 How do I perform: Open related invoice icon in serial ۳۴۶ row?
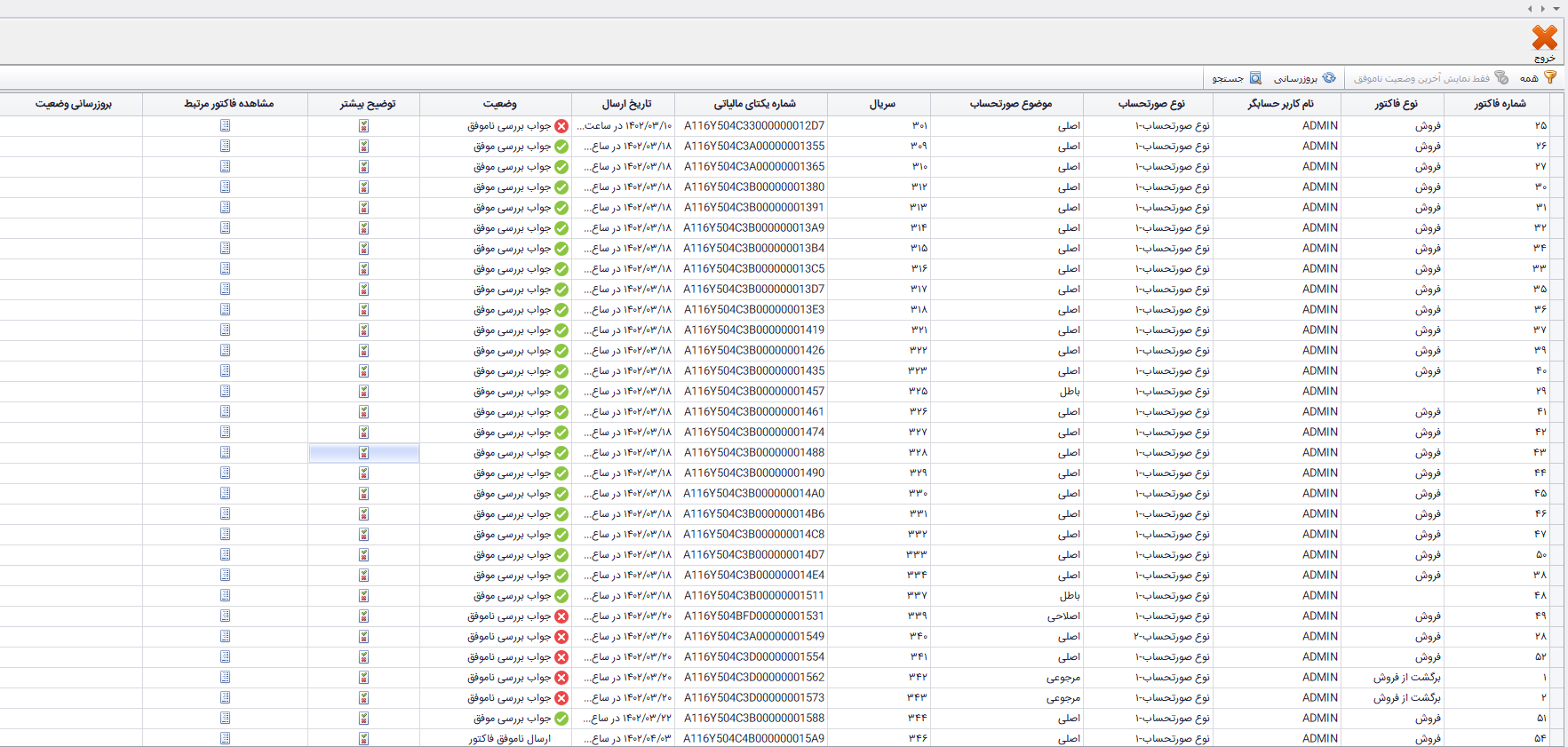click(225, 738)
